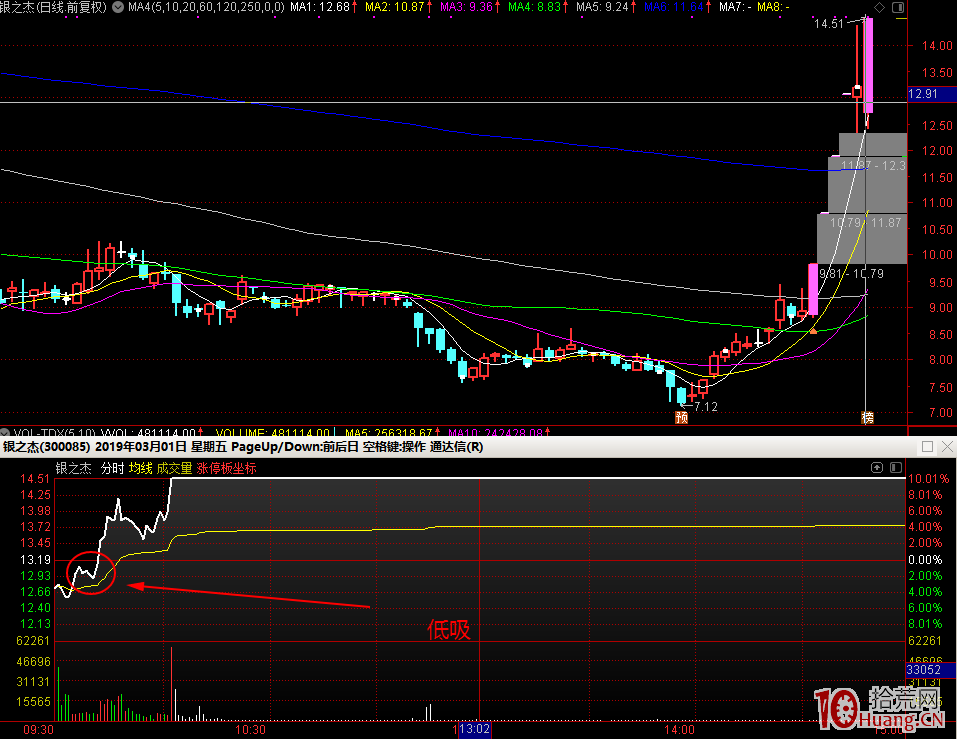The image size is (957, 739).
Task: Click the MA5: 9.24 indicator value
Action: [602, 7]
